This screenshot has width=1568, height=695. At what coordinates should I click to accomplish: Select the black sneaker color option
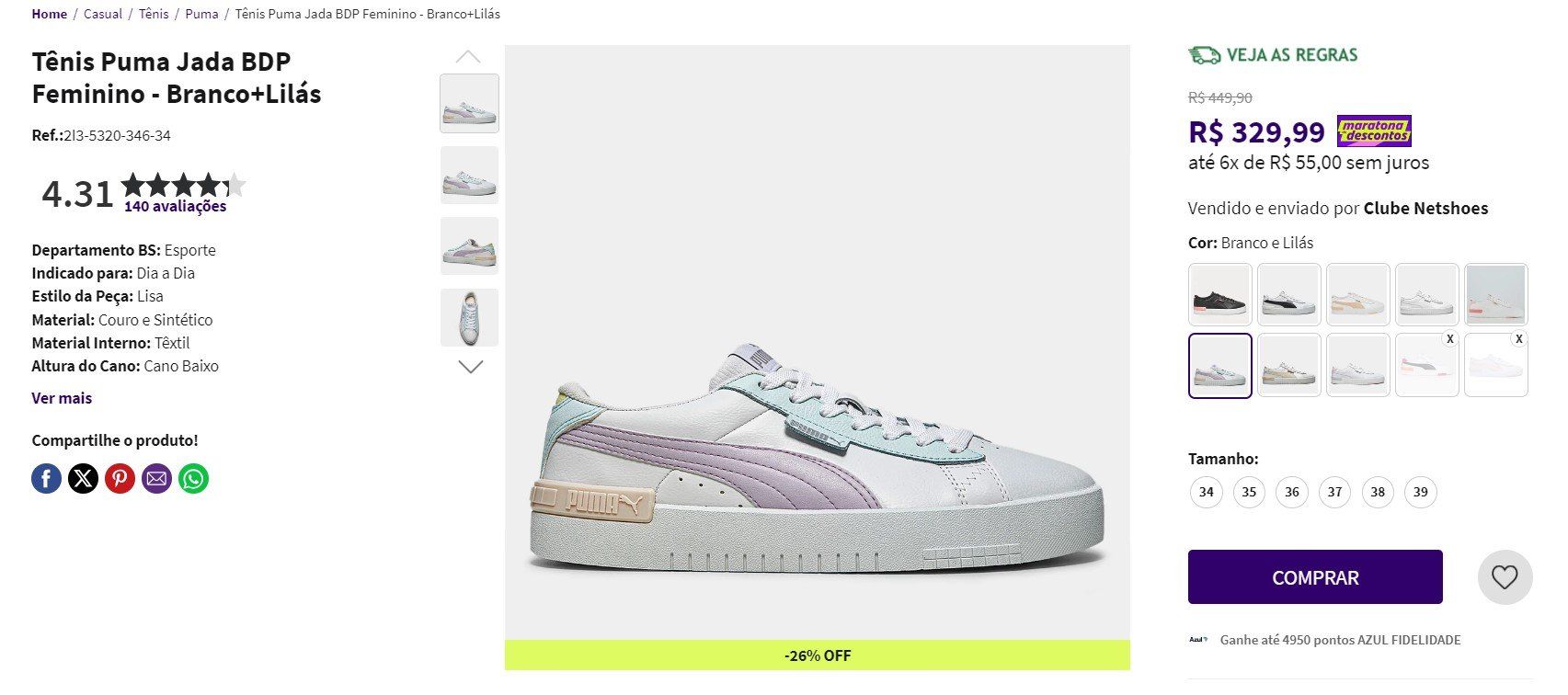[x=1220, y=294]
